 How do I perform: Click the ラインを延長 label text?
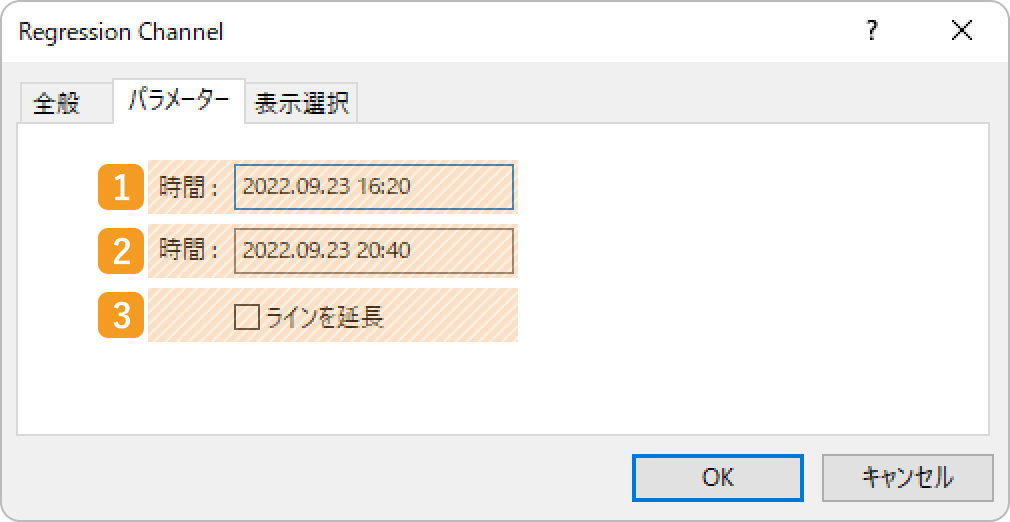pyautogui.click(x=325, y=316)
